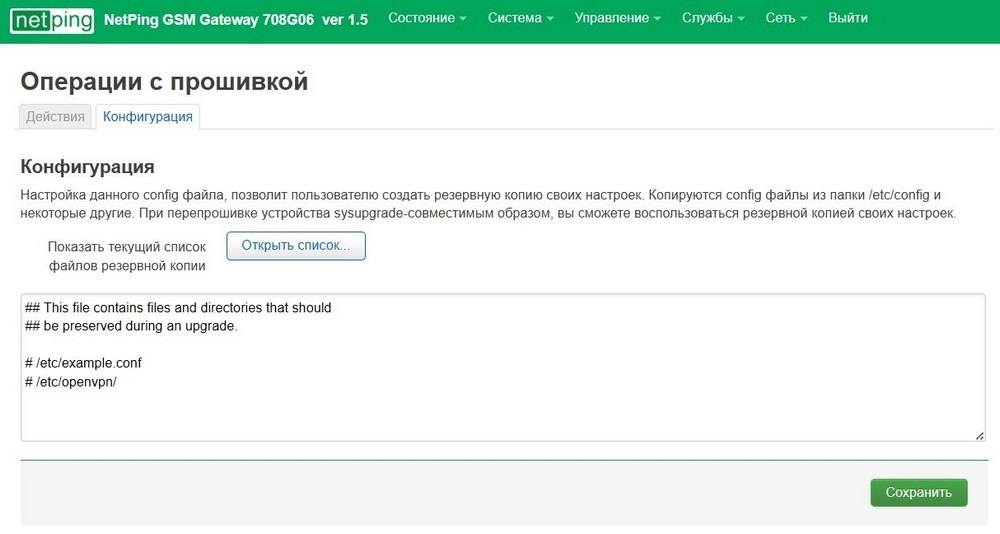Click the NetPing GSM Gateway 708G06 title
The image size is (1000, 534).
pos(235,19)
